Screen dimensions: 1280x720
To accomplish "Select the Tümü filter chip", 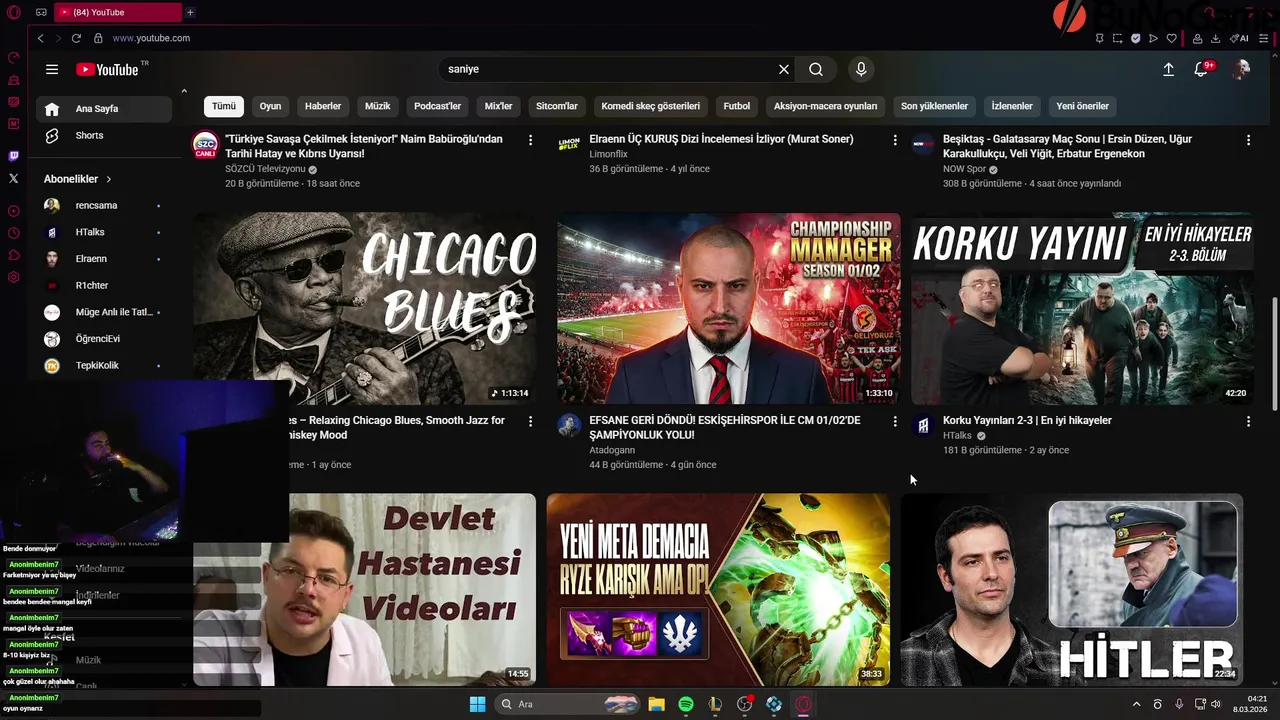I will (224, 106).
